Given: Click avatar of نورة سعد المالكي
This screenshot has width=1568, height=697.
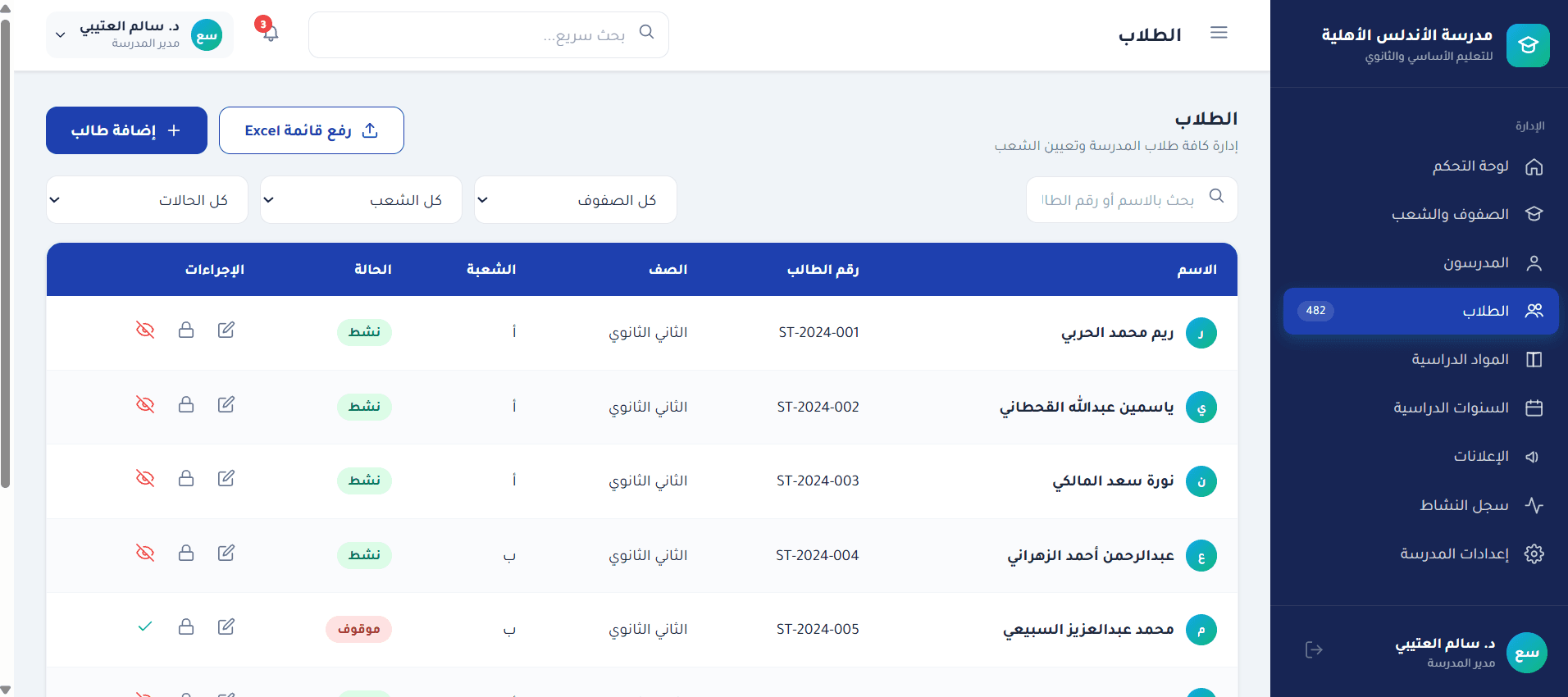Looking at the screenshot, I should coord(1201,481).
